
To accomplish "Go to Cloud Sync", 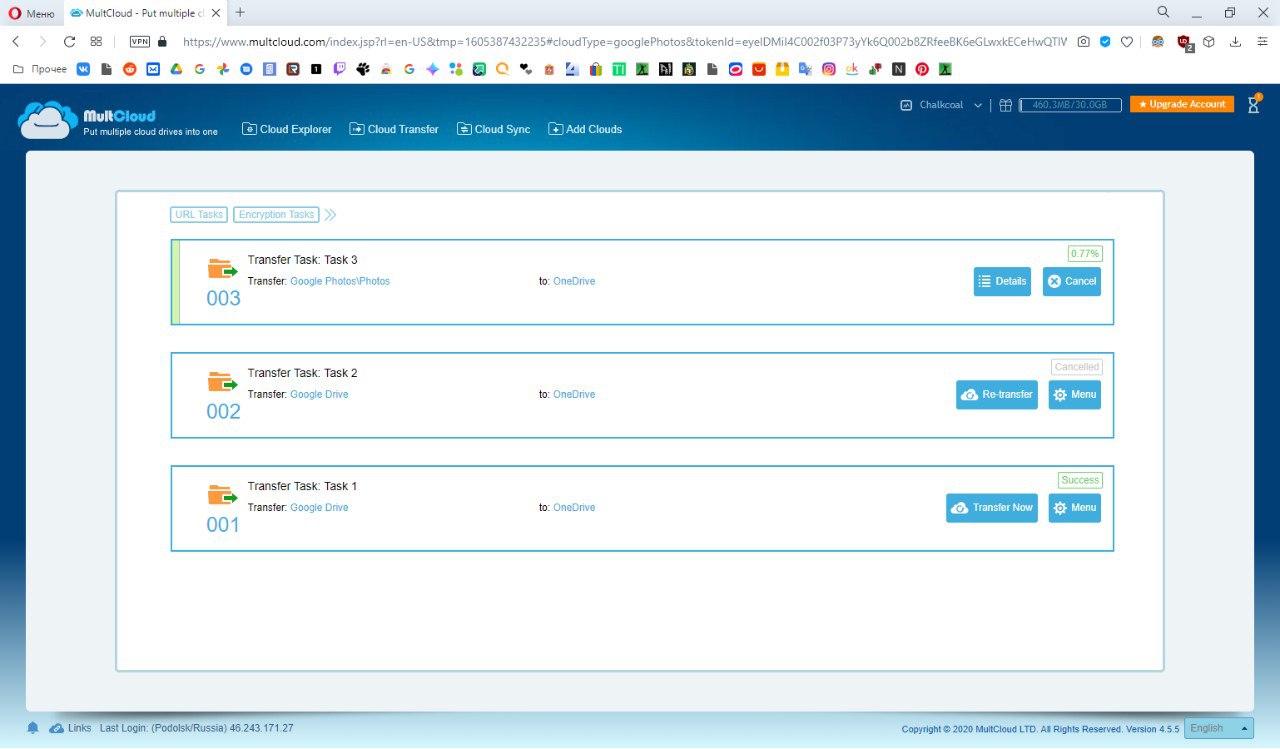I will tap(494, 129).
